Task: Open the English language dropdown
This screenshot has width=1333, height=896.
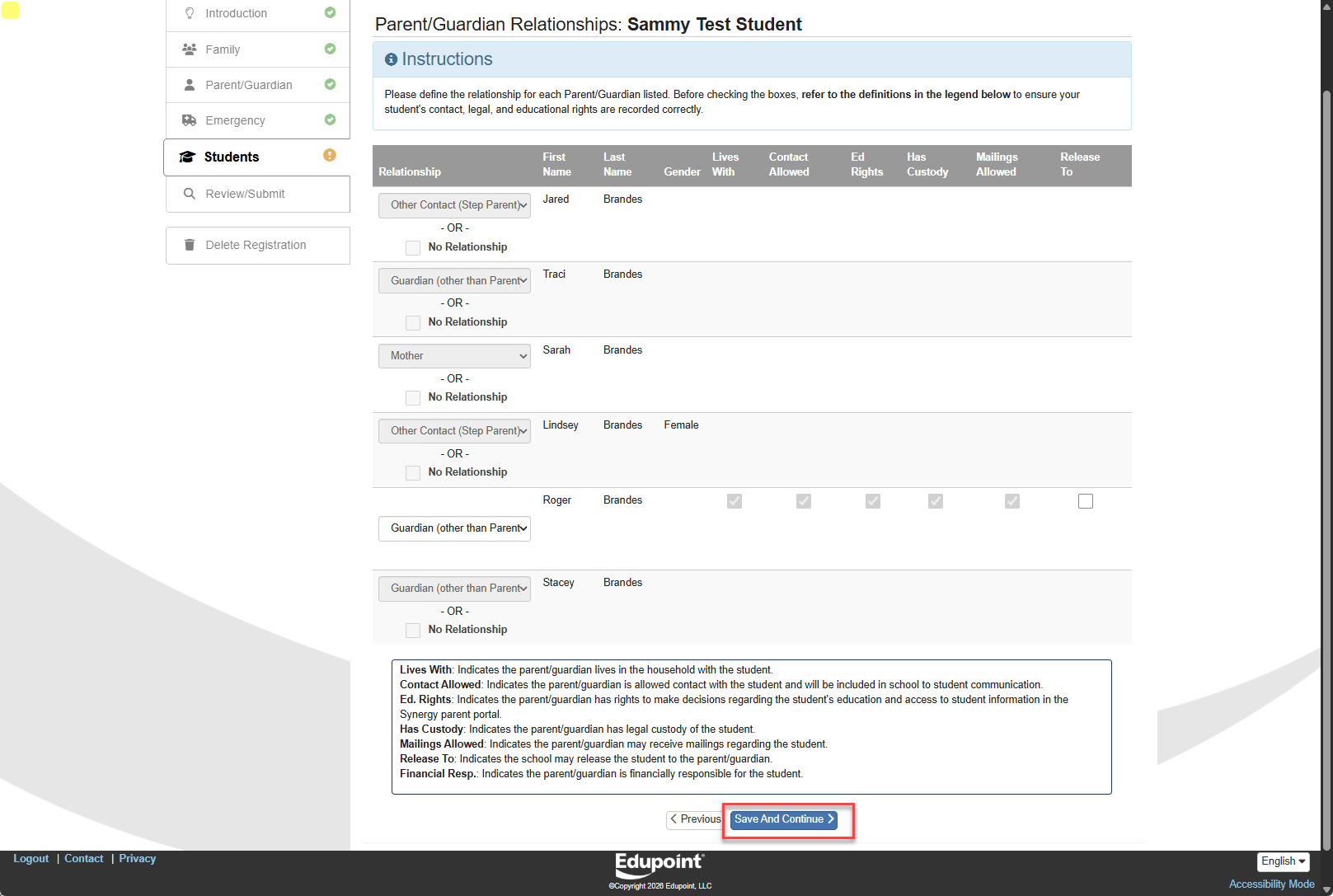Action: click(1283, 861)
